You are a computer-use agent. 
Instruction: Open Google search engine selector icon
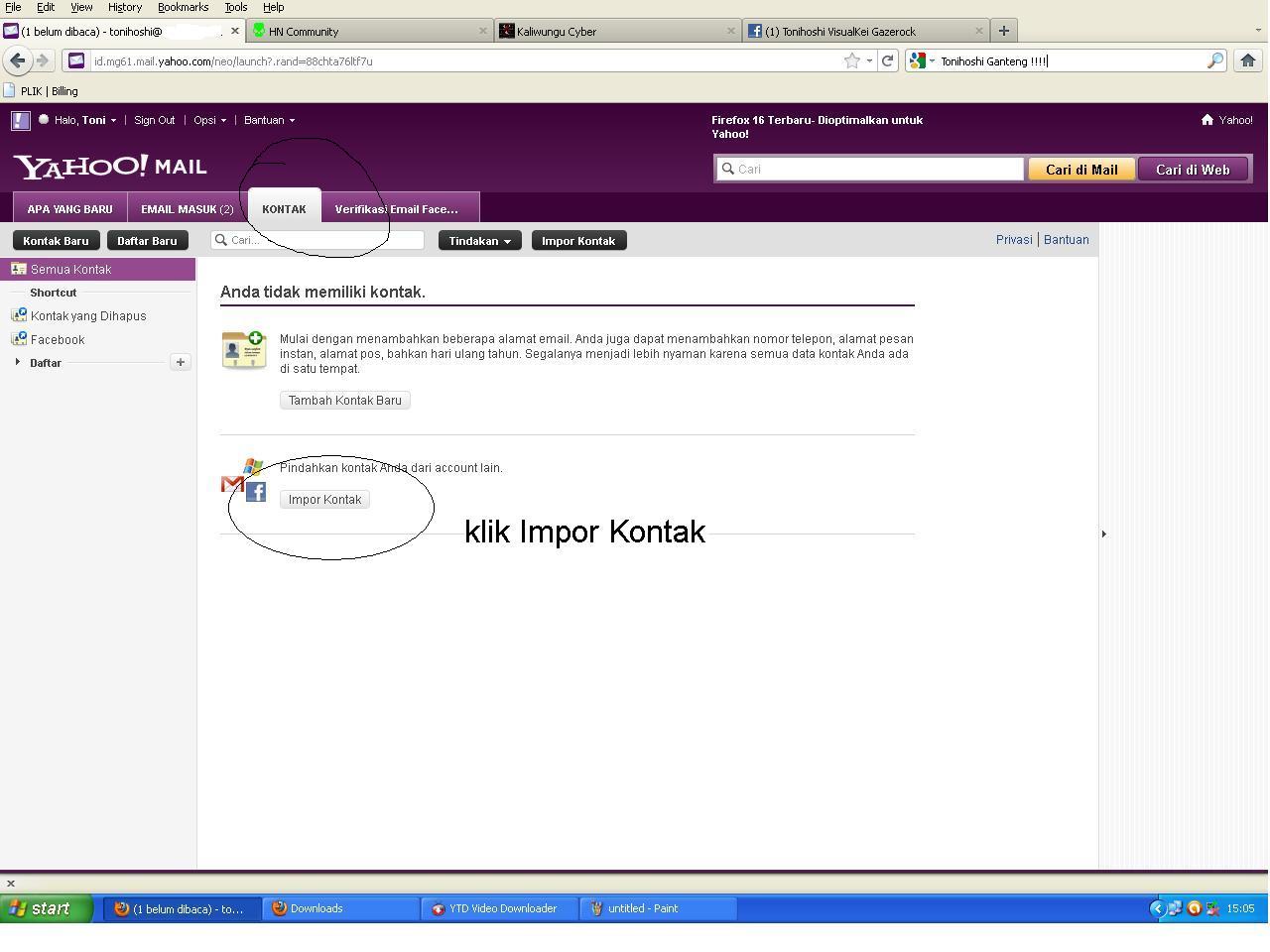pyautogui.click(x=918, y=60)
